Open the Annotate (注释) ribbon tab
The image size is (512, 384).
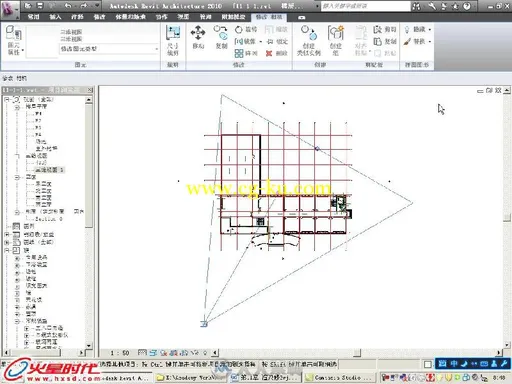coord(77,17)
